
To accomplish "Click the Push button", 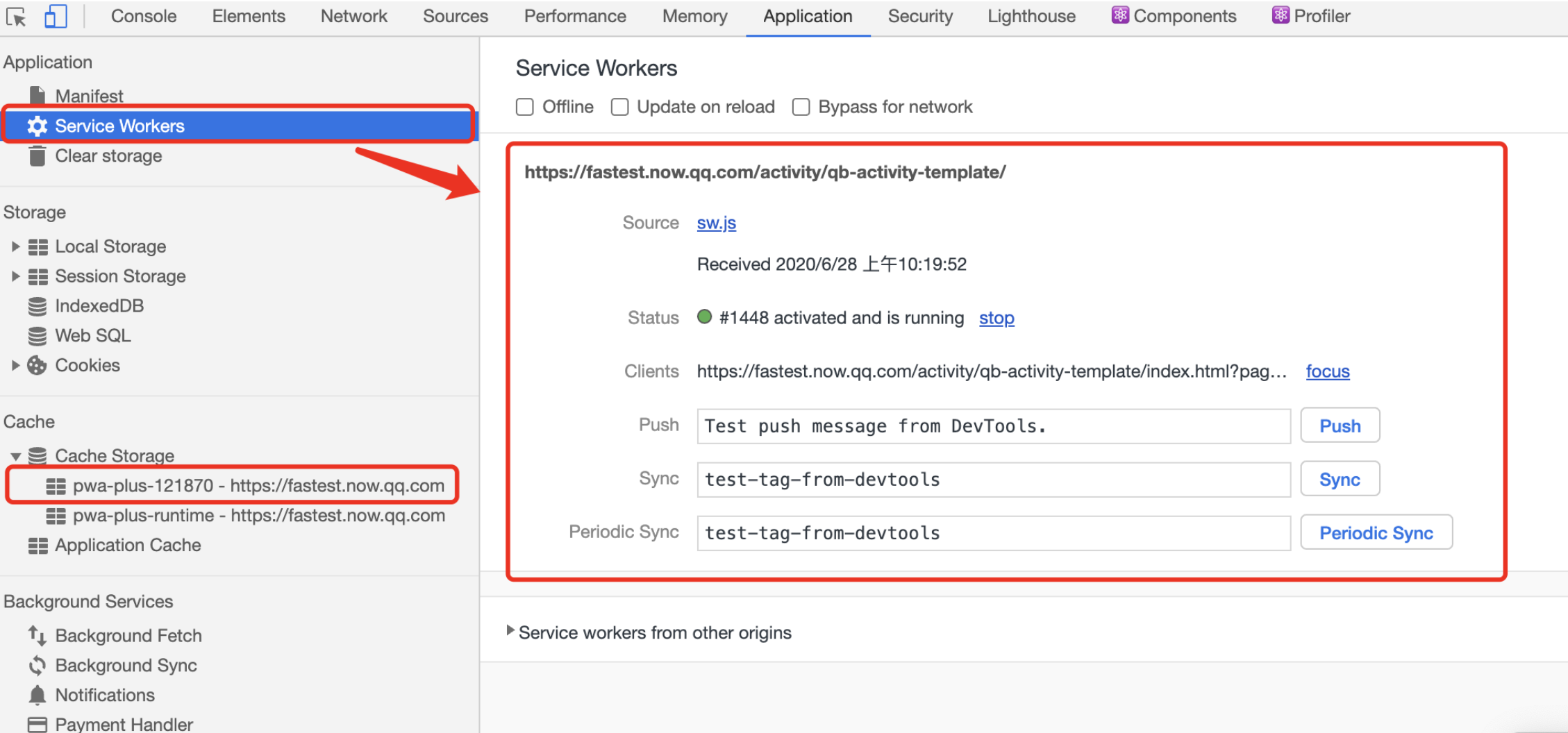I will (1340, 426).
